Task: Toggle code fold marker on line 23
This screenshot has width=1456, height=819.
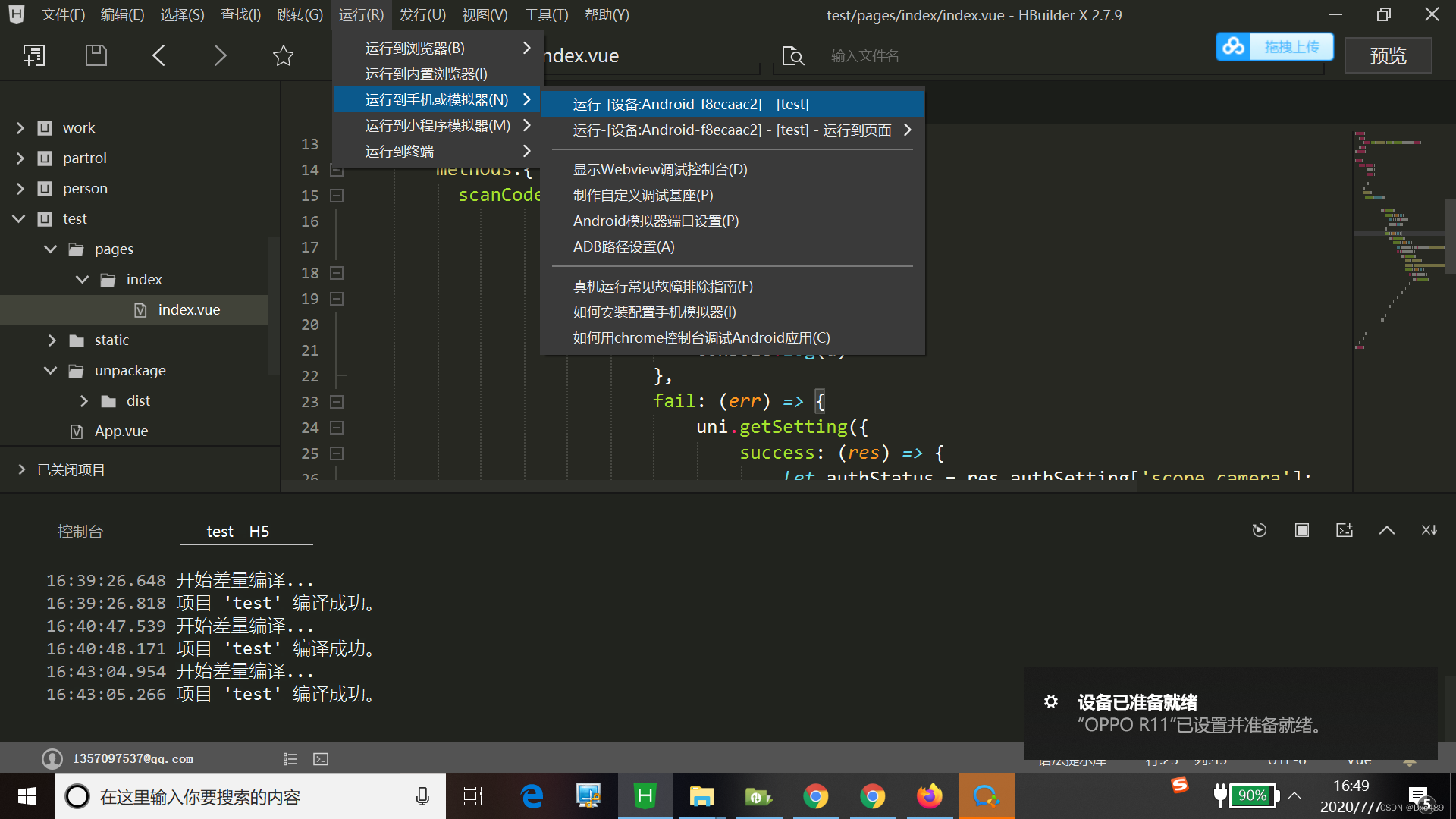Action: [x=337, y=402]
